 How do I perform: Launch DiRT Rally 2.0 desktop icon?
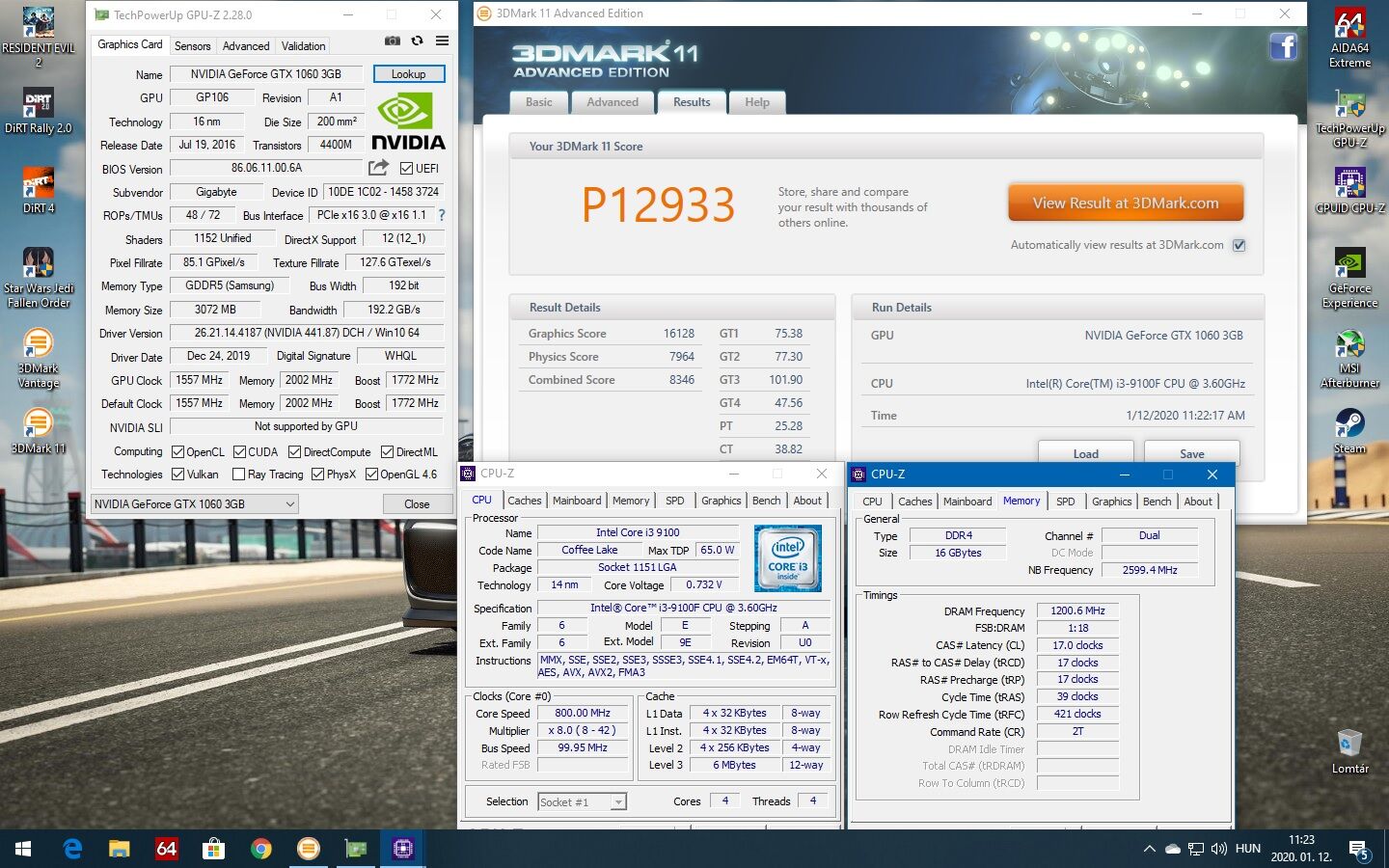click(39, 111)
